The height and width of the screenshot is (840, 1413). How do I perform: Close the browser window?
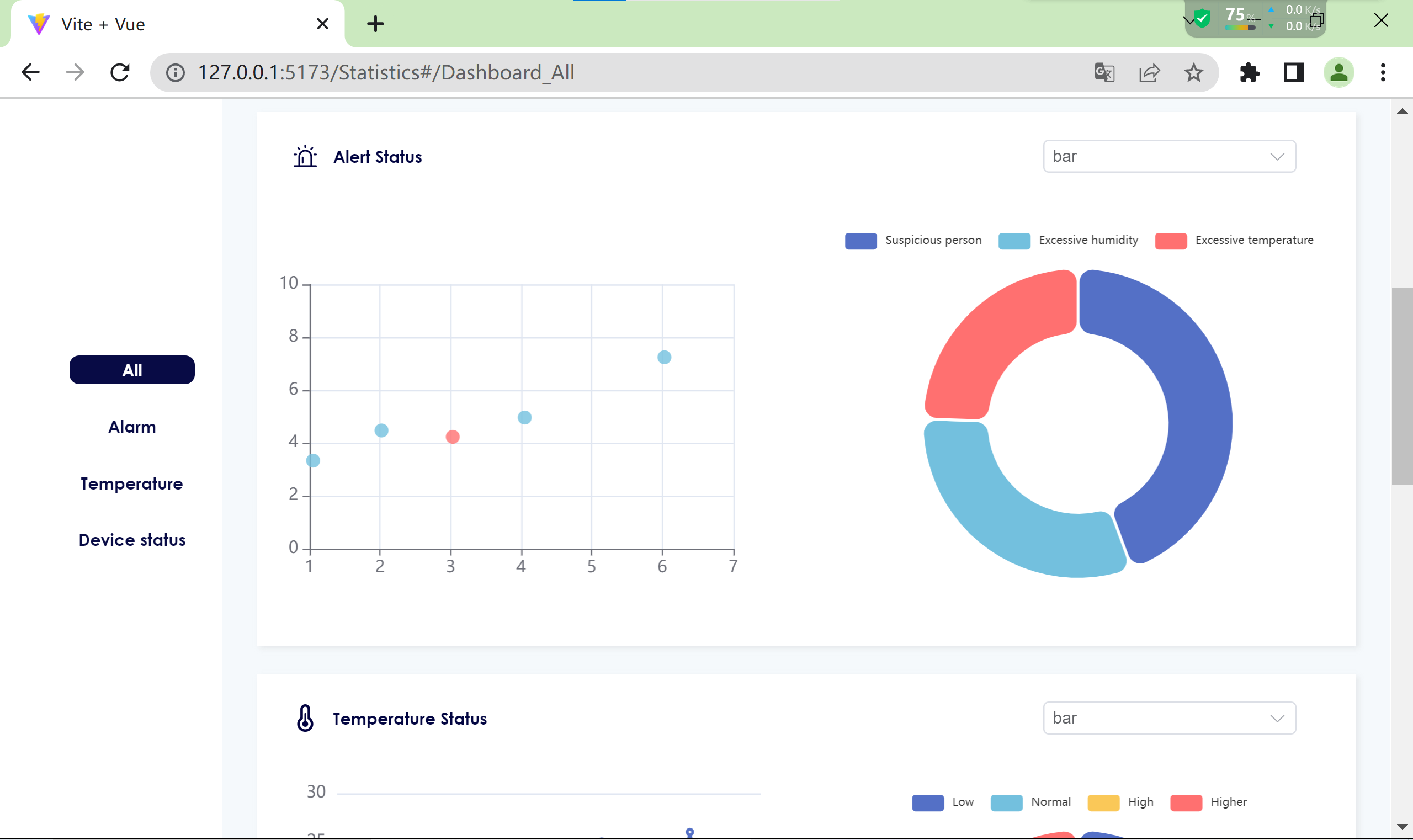coord(1382,20)
